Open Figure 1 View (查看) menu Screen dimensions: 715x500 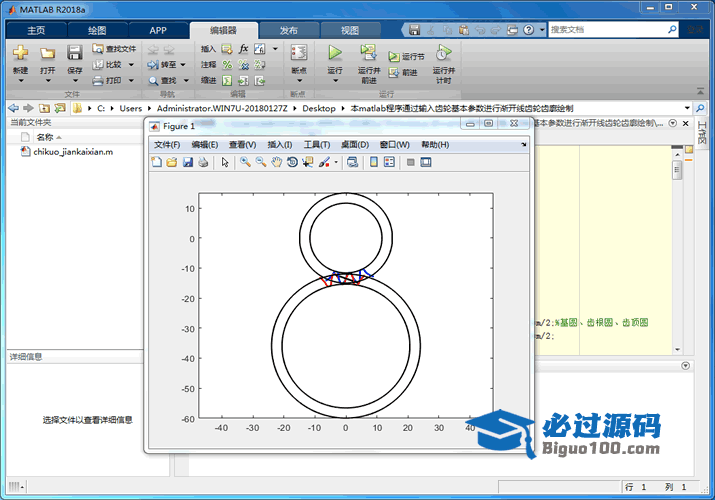pyautogui.click(x=242, y=144)
